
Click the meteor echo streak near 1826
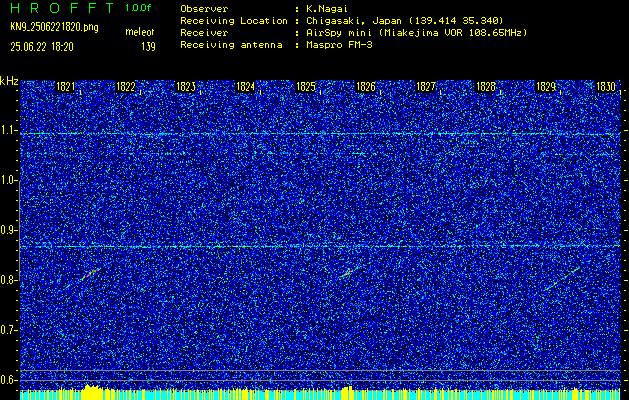(x=347, y=273)
